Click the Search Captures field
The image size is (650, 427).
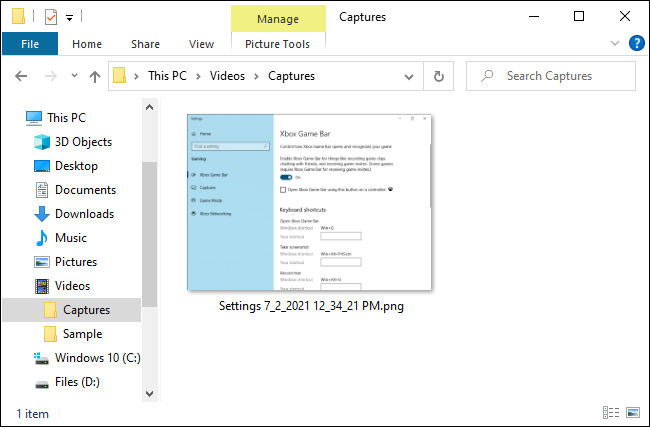pyautogui.click(x=560, y=76)
